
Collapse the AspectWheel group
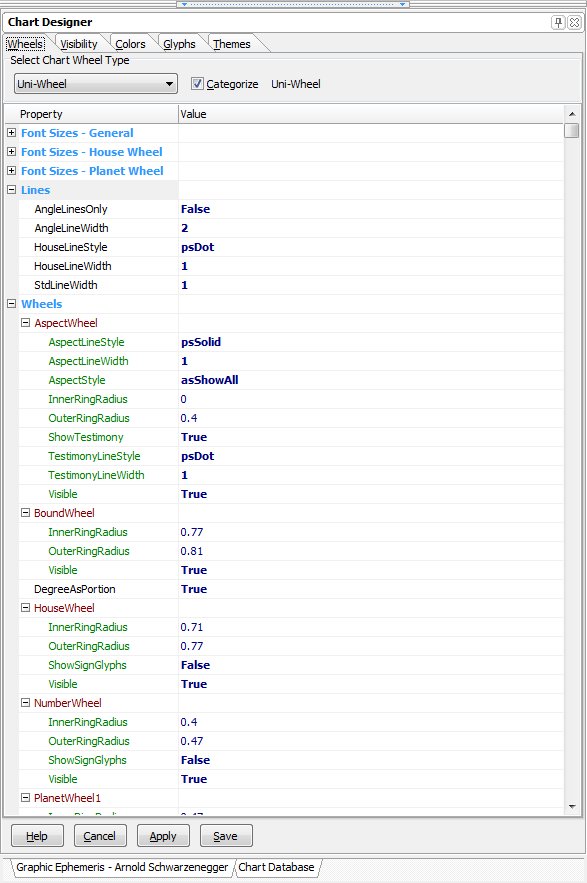[x=25, y=323]
